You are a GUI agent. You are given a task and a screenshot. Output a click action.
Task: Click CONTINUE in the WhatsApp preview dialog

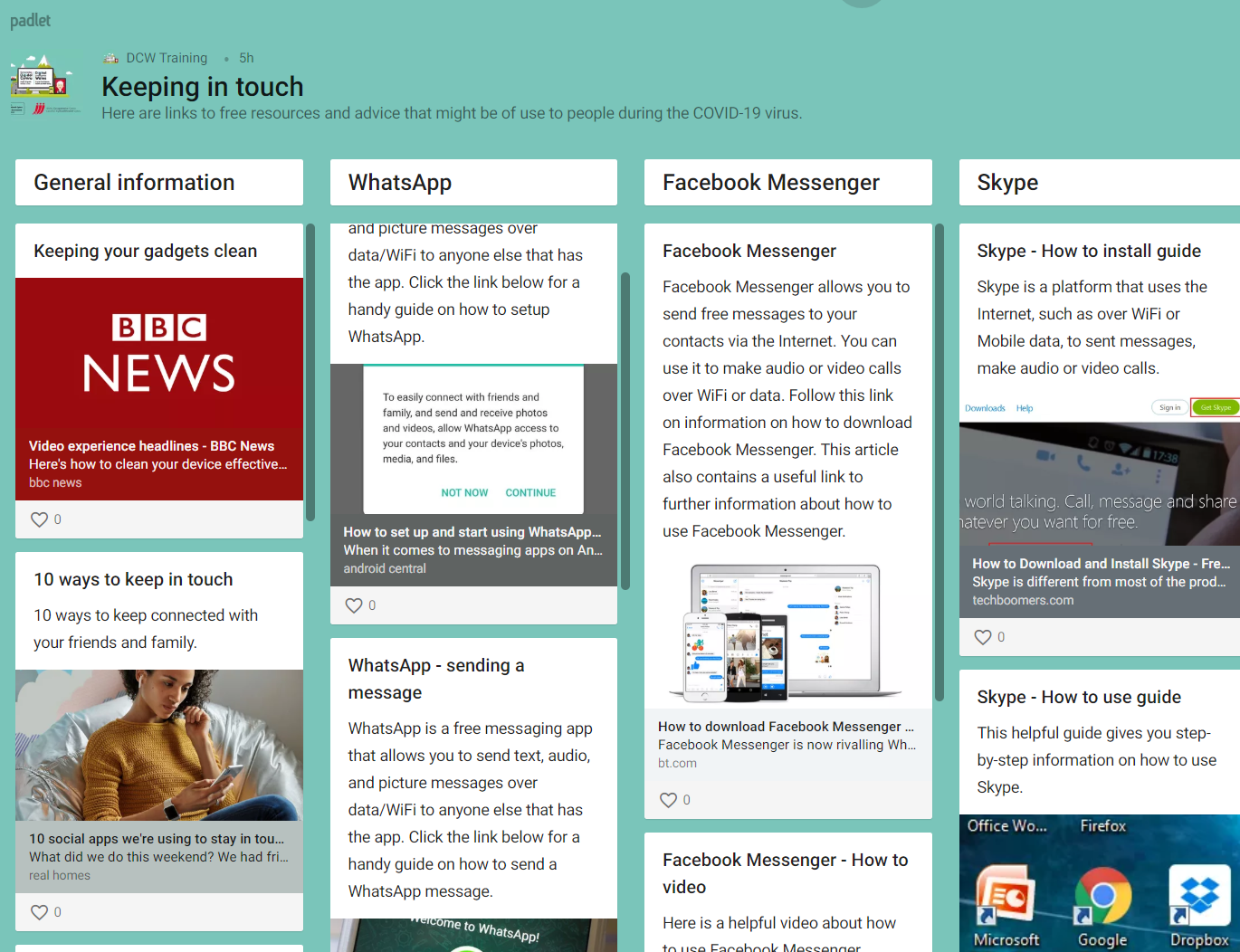pyautogui.click(x=530, y=493)
